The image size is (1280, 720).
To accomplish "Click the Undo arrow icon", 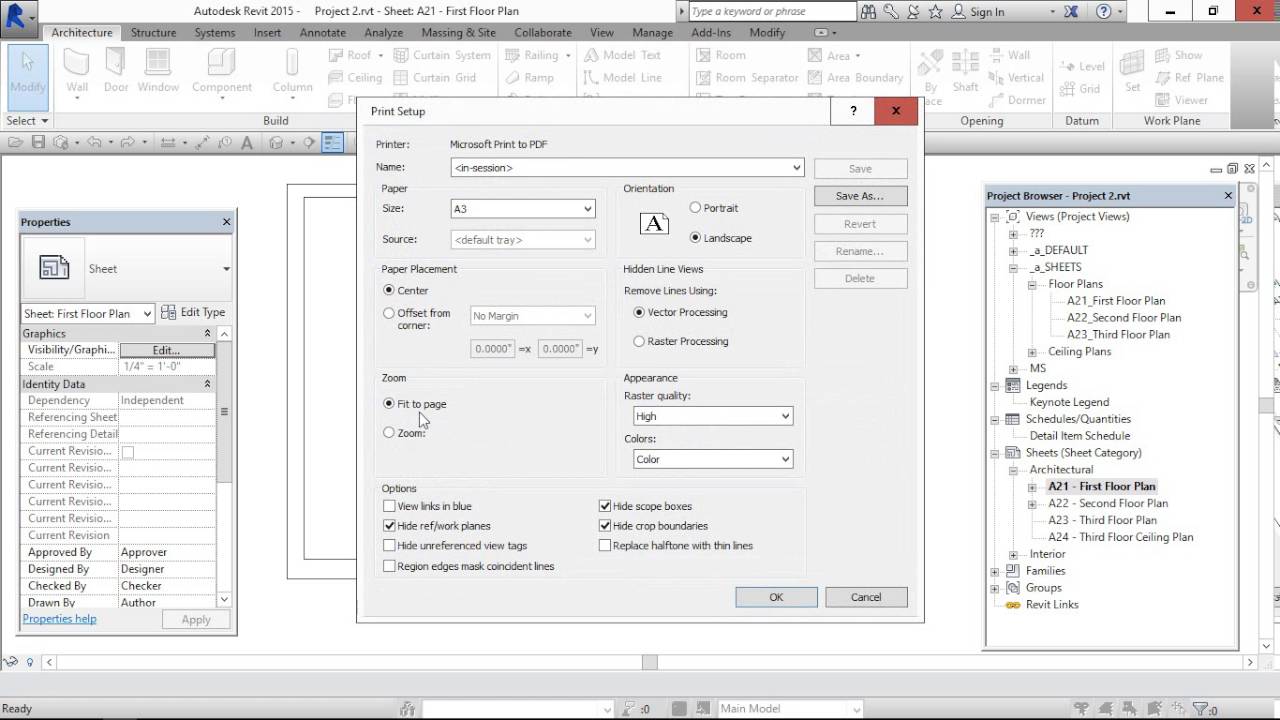I will pyautogui.click(x=94, y=143).
